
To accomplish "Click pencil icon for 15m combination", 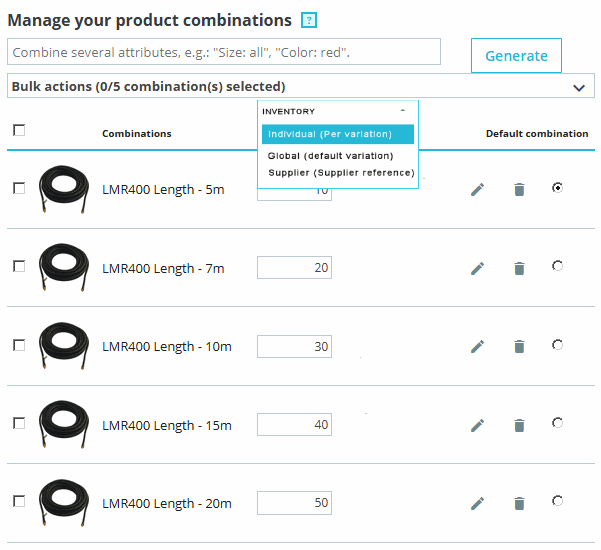I will [477, 425].
